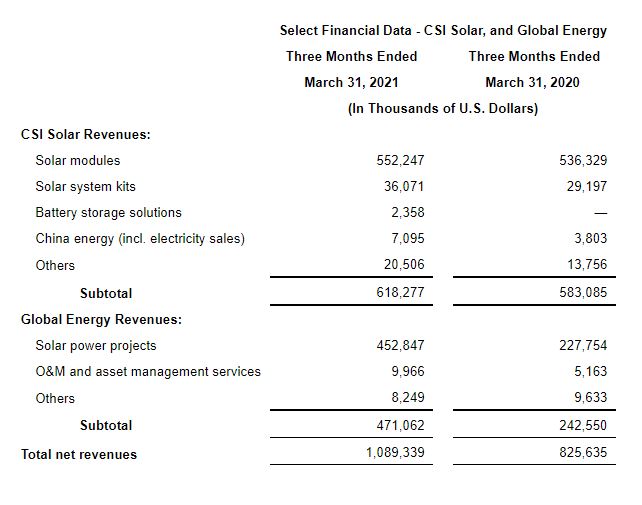Image resolution: width=642 pixels, height=505 pixels.
Task: Click 'China energy (incl. electricity sales)' label
Action: click(140, 239)
